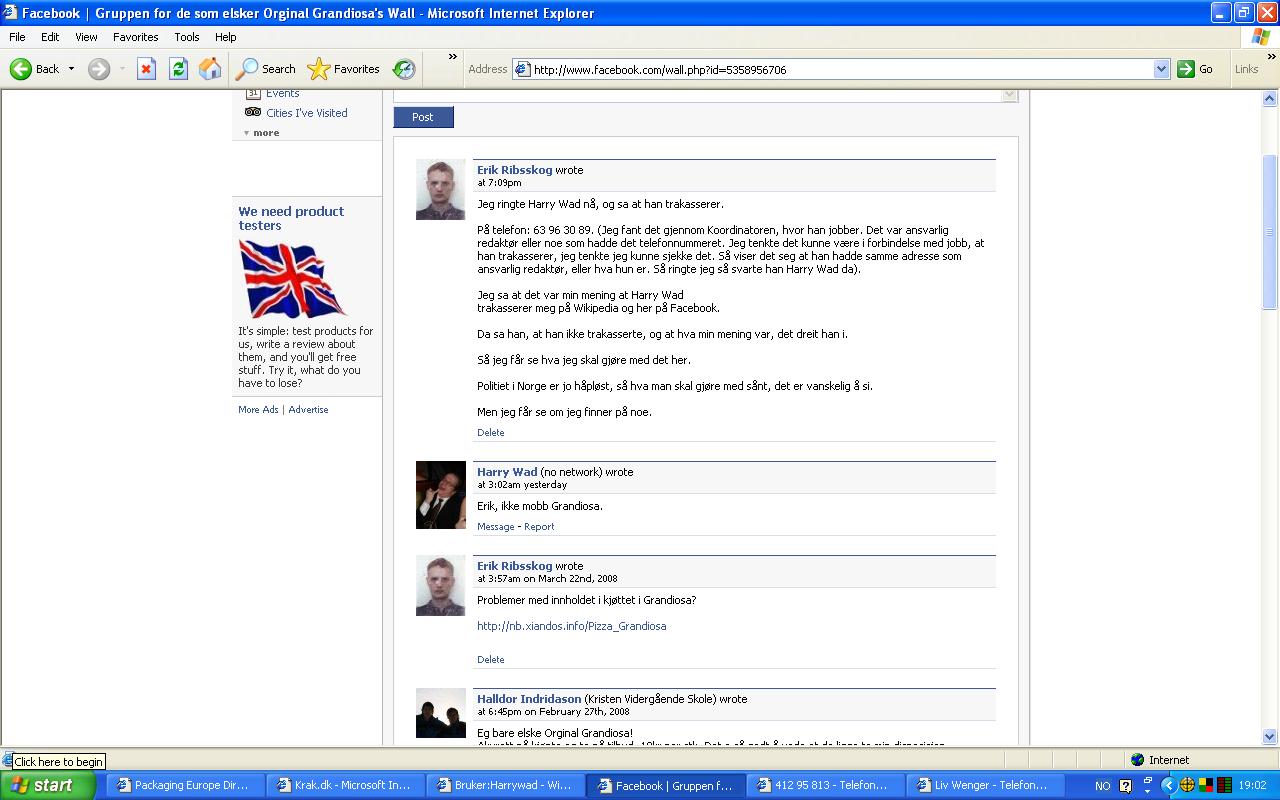This screenshot has height=800, width=1280.
Task: Click the Events calendar icon in sidebar
Action: point(253,93)
